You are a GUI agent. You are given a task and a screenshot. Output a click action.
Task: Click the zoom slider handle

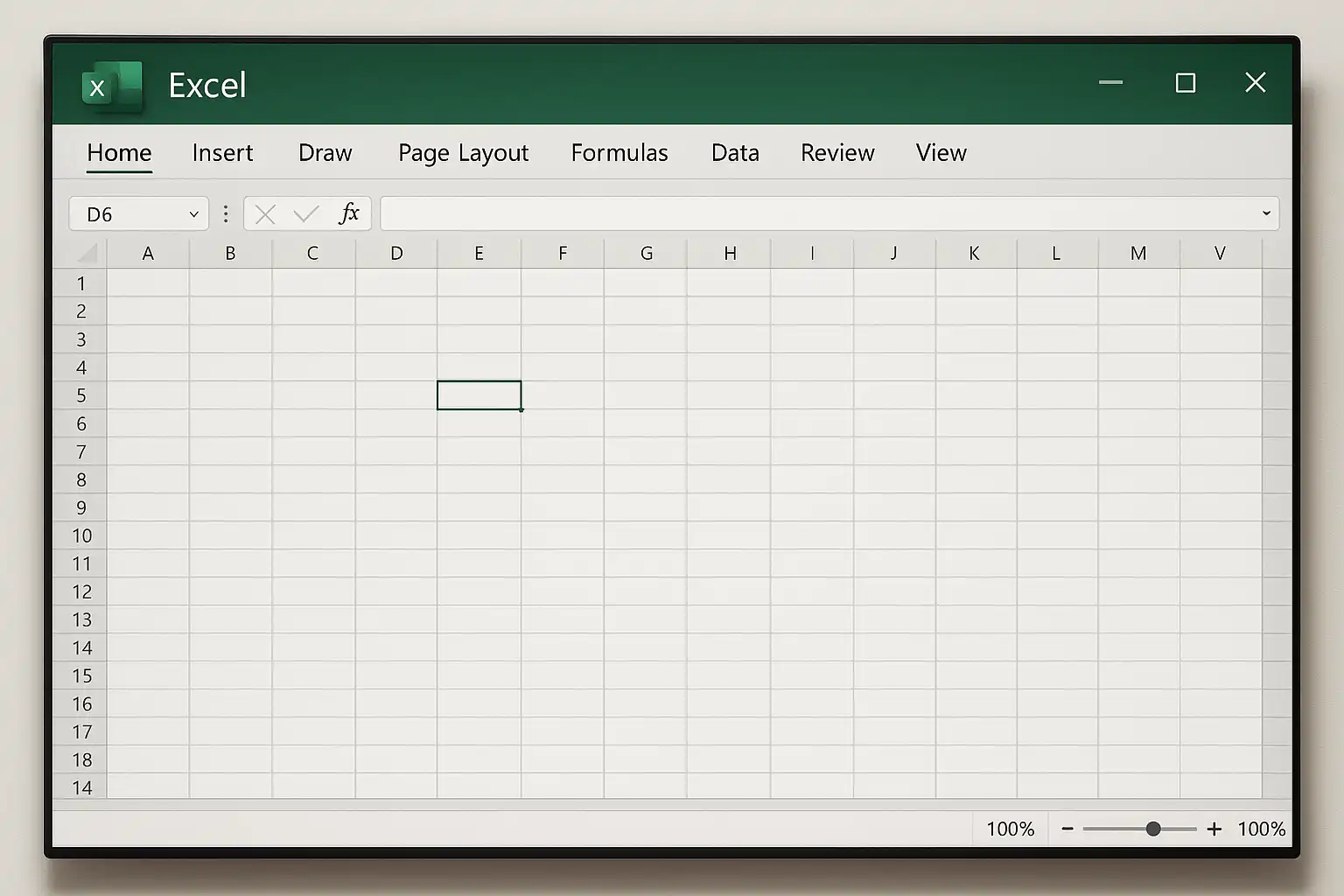click(1153, 829)
